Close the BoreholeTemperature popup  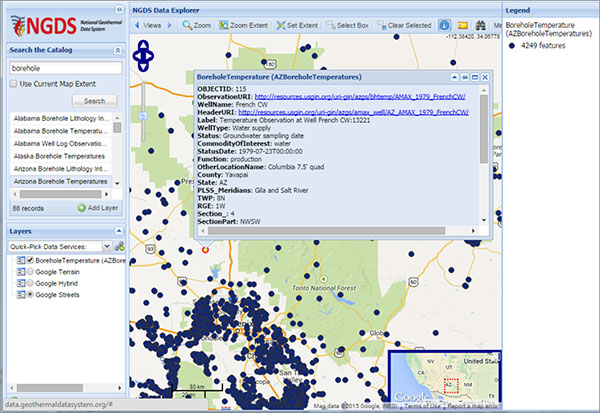pos(485,77)
